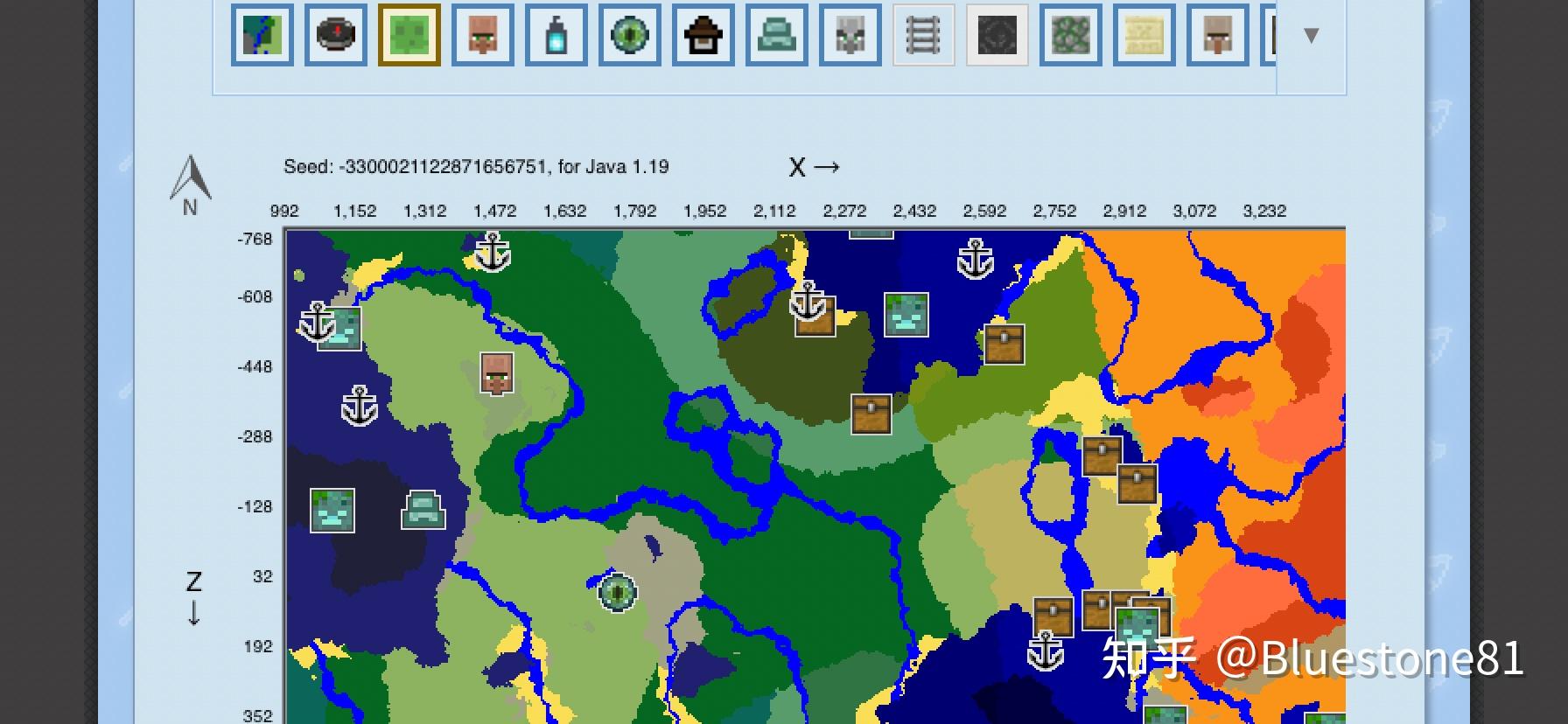Image resolution: width=1568 pixels, height=724 pixels.
Task: Toggle the sandstone Desert Temple icon
Action: [x=1144, y=35]
